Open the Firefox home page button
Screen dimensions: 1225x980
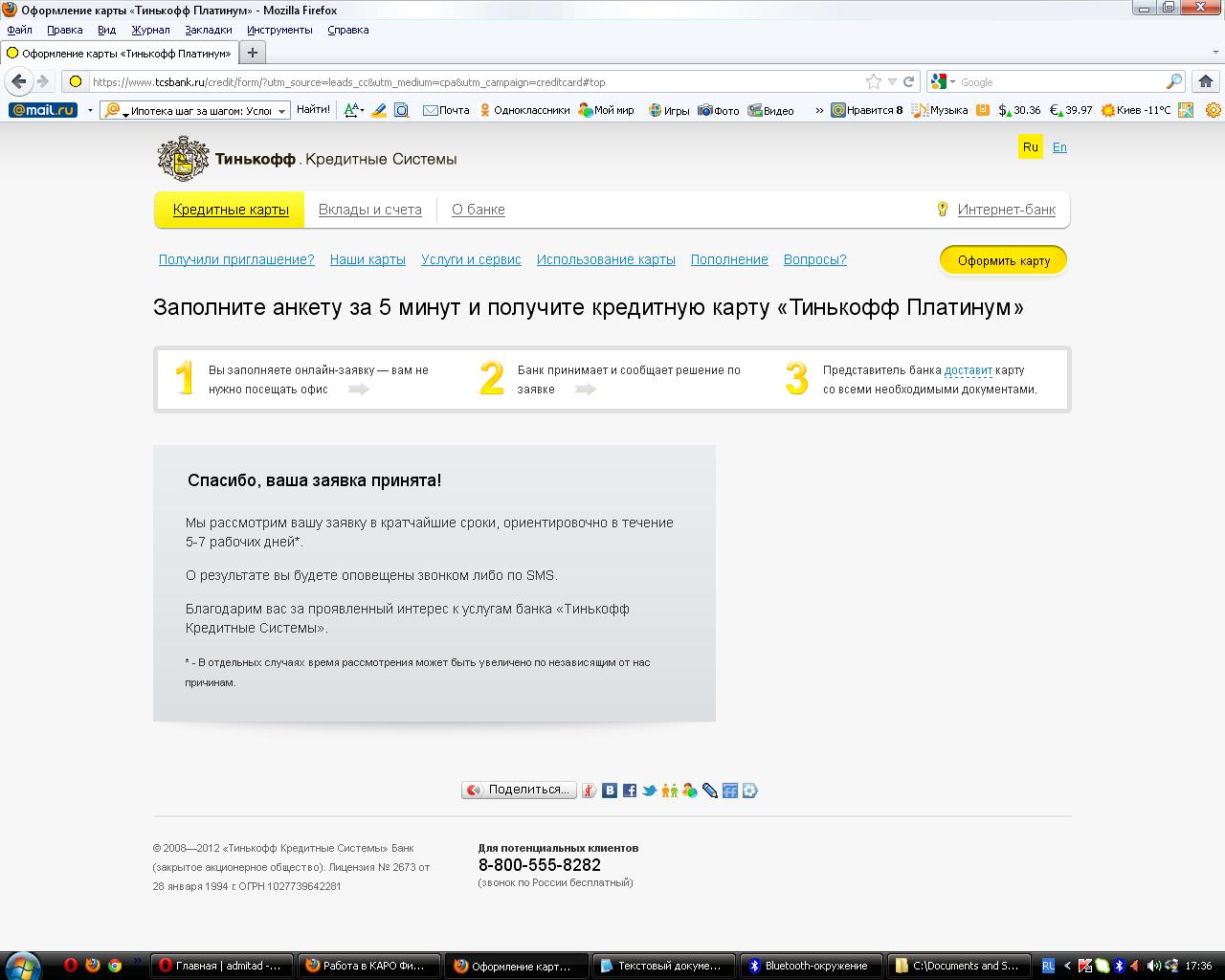point(1206,81)
